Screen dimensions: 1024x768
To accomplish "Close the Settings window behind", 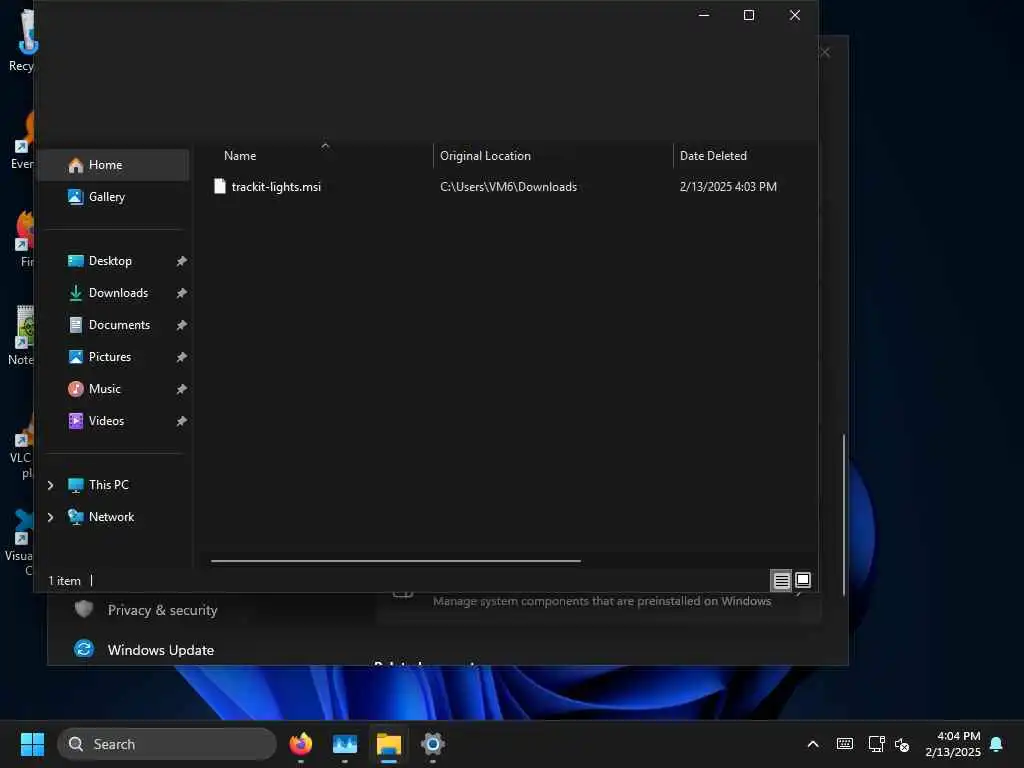I will [x=826, y=52].
